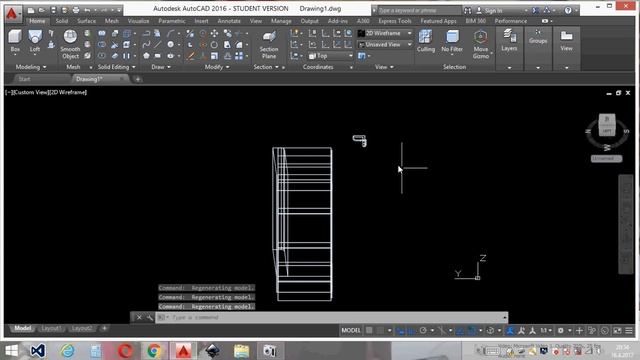Screen dimensions: 640x360
Task: Expand the Draw panel
Action: click(x=161, y=67)
